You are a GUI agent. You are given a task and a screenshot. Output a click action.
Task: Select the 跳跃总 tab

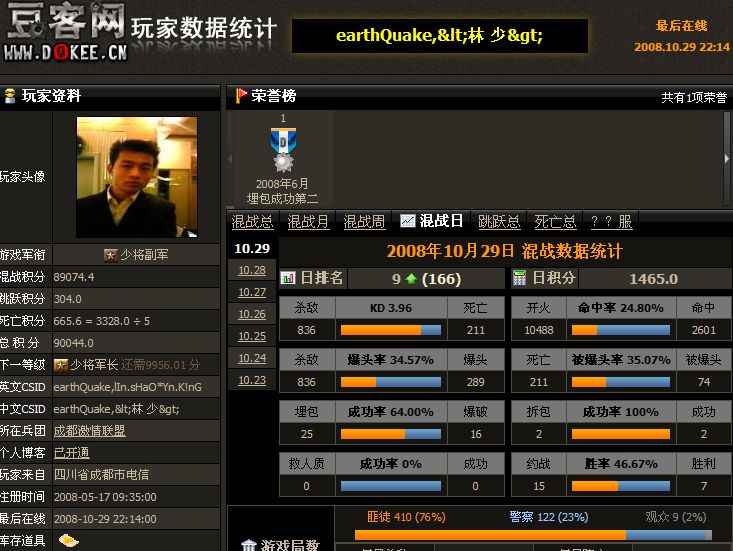point(499,222)
